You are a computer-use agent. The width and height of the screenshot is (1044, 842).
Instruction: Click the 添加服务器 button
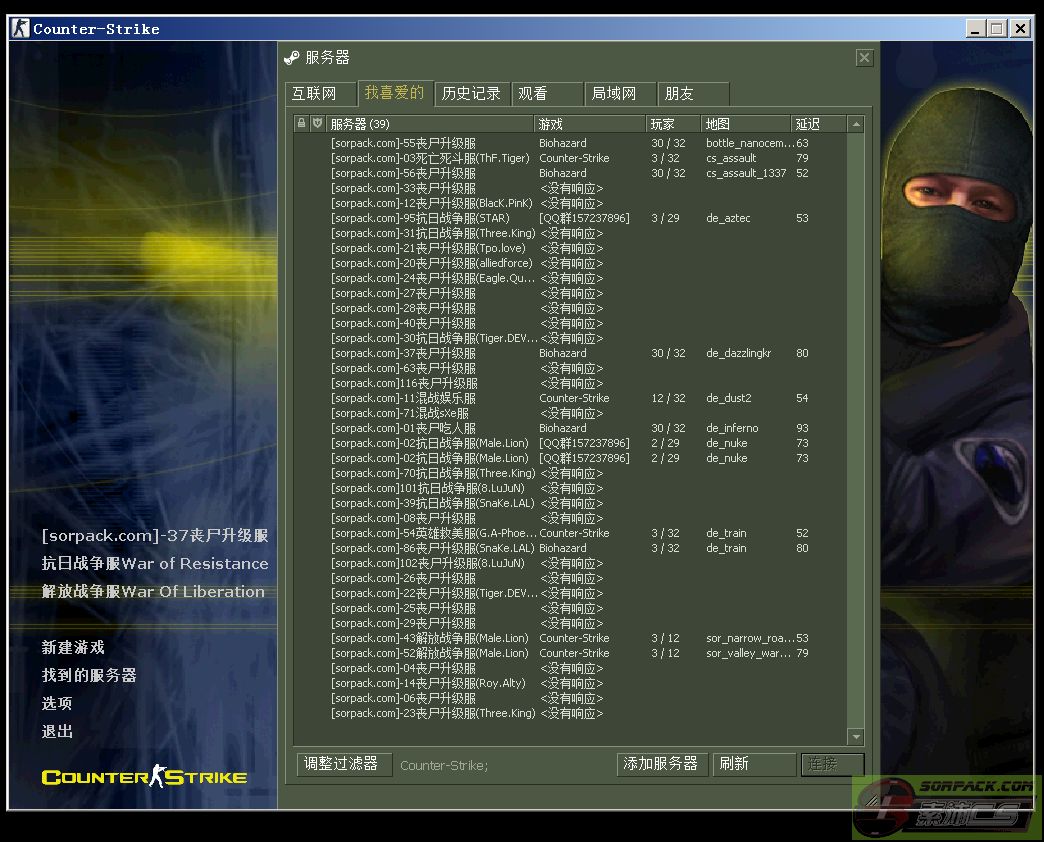click(663, 764)
